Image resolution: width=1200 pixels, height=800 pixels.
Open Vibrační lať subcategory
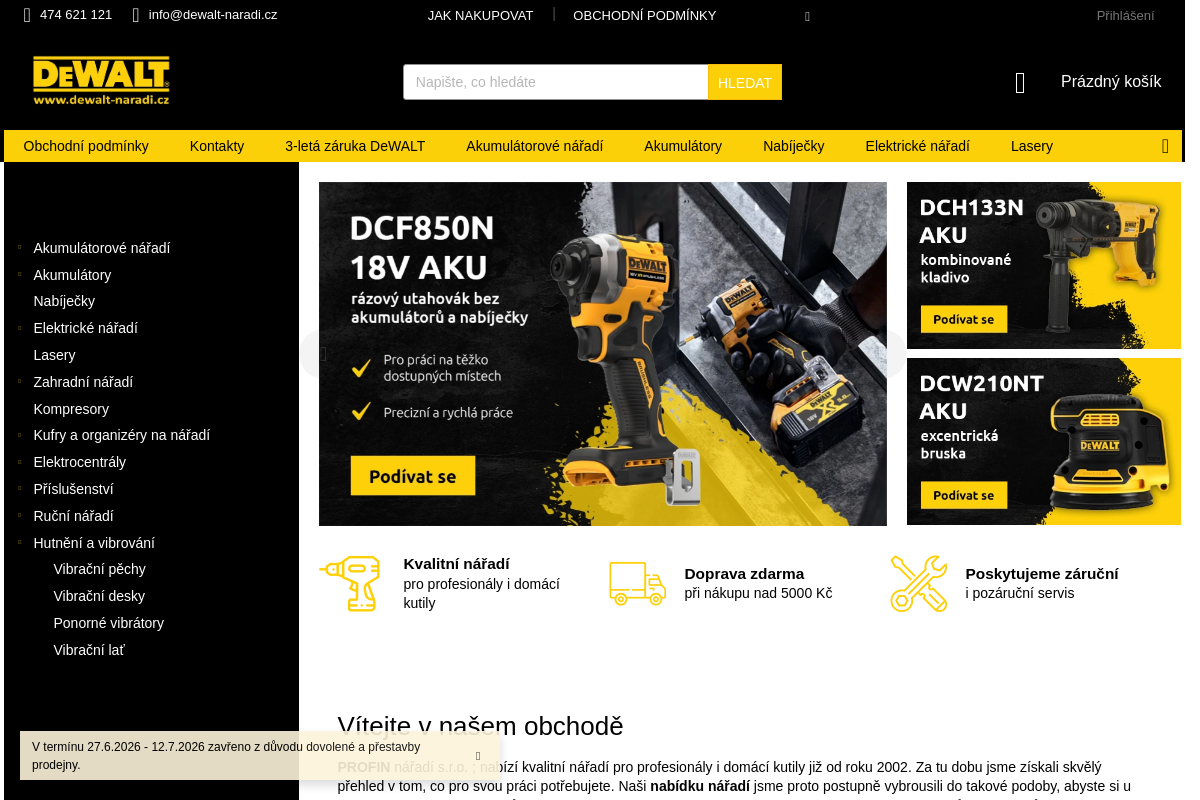click(89, 650)
